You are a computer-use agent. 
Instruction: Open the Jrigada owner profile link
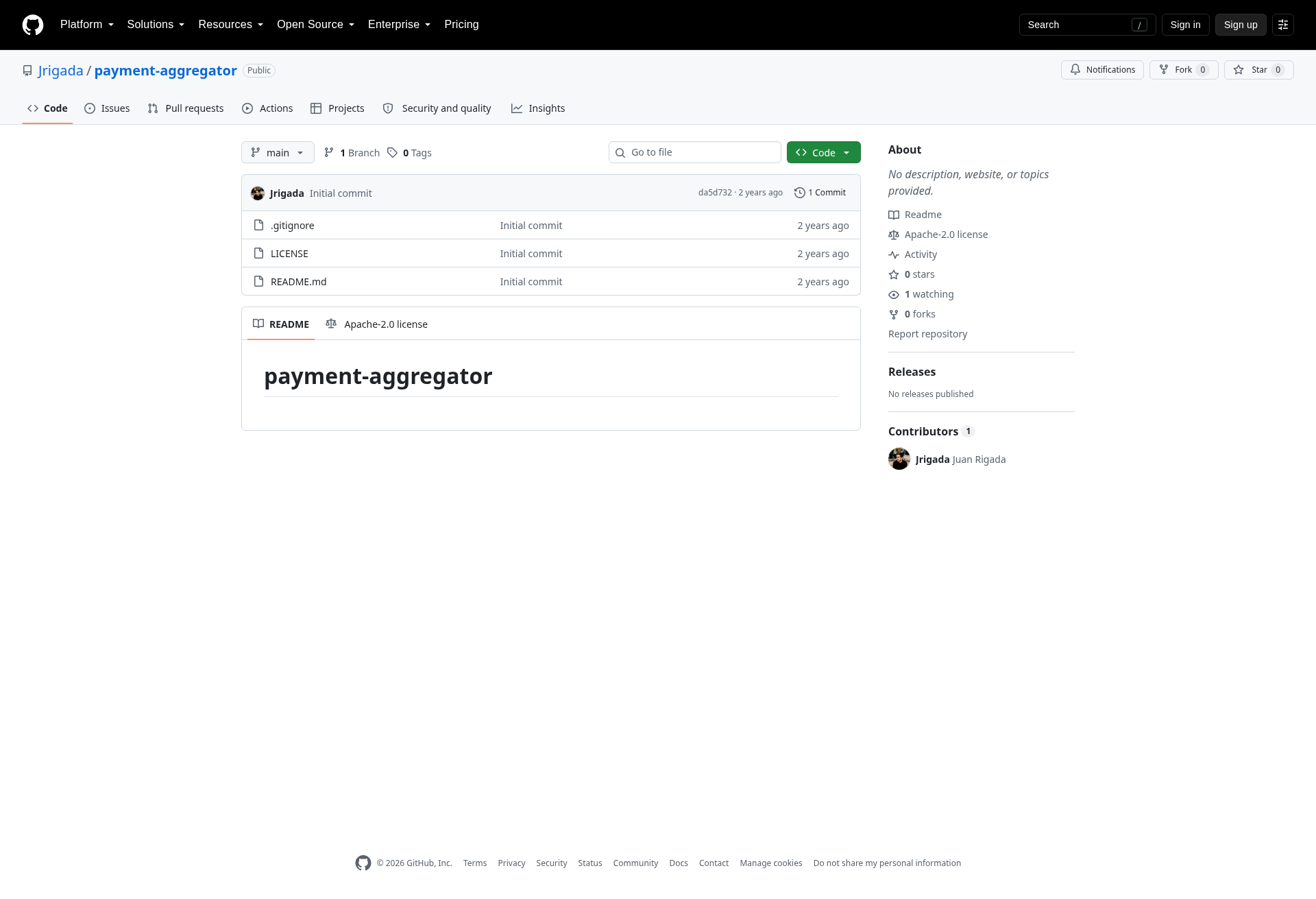tap(60, 71)
